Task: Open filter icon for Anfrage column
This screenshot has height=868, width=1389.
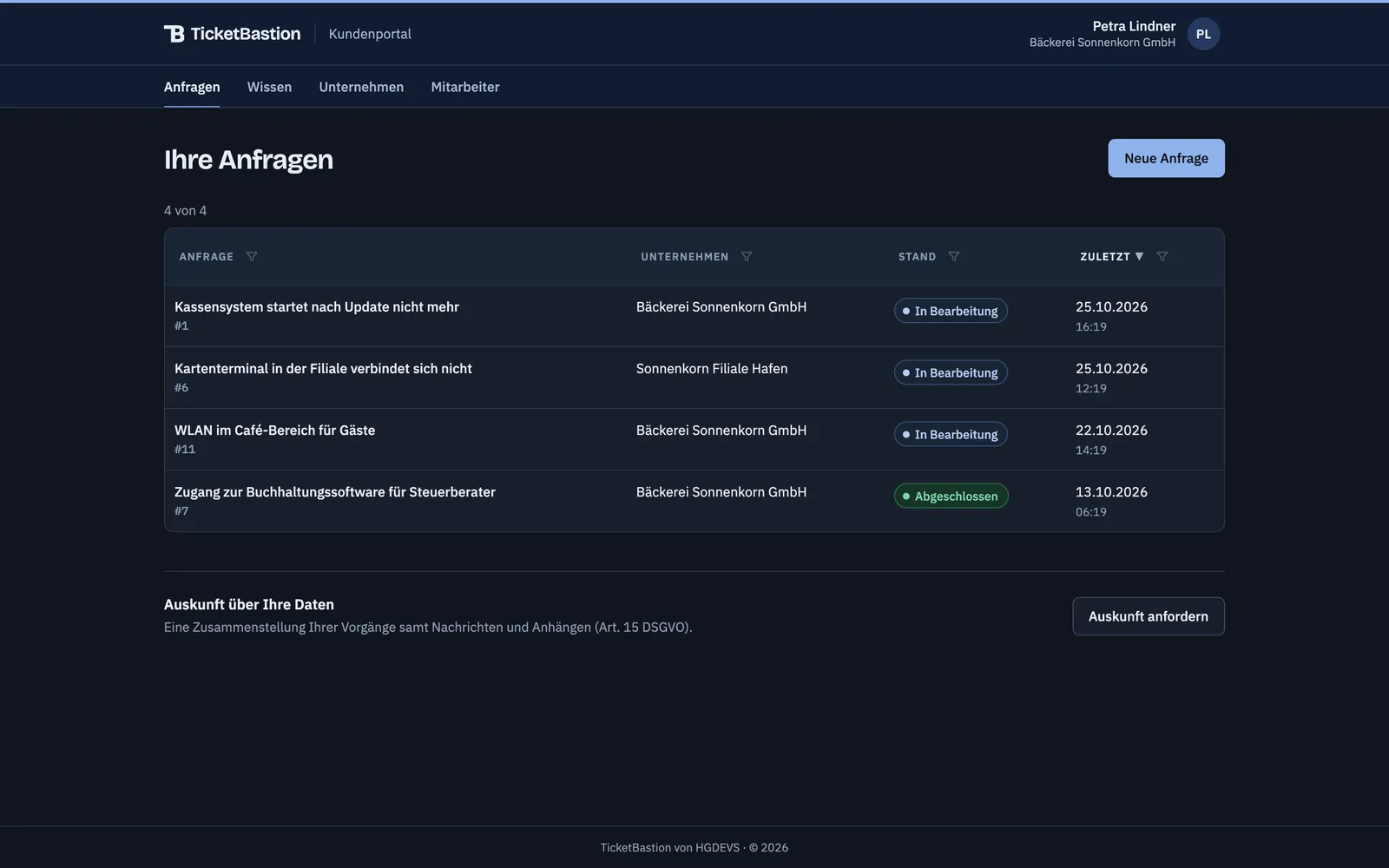Action: [252, 256]
